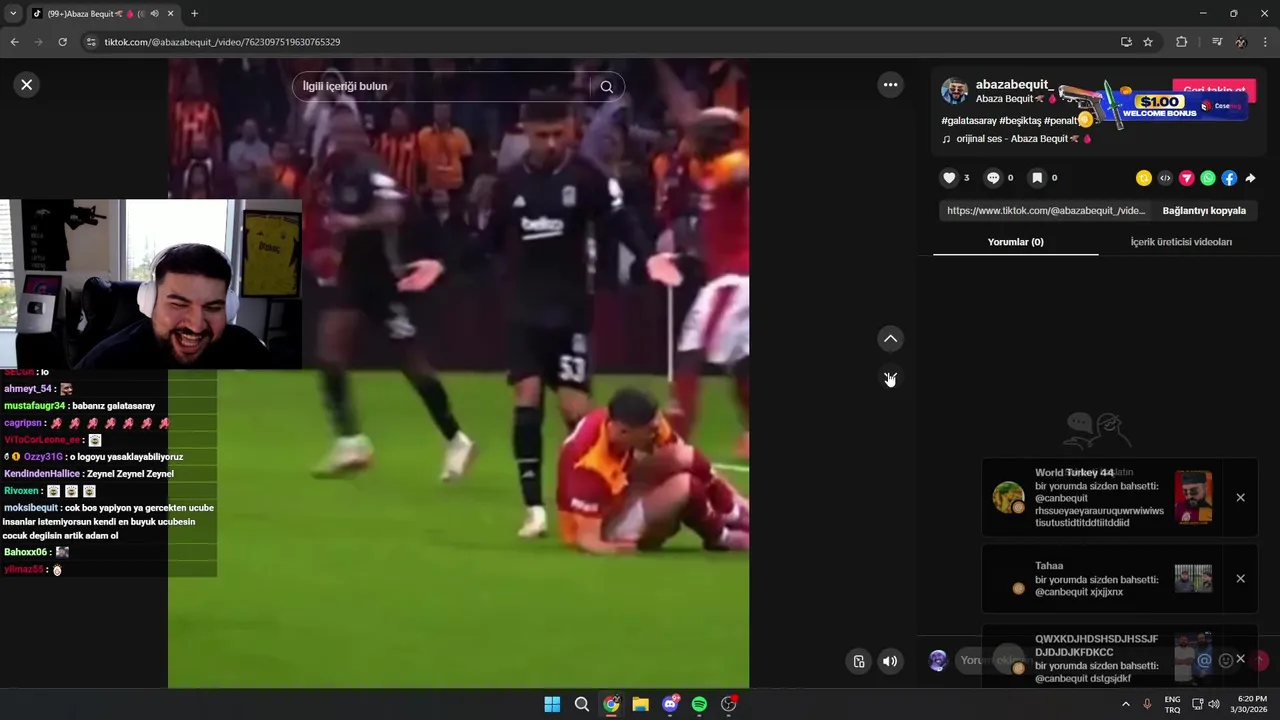Viewport: 1280px width, 720px height.
Task: Like the video with heart icon
Action: pyautogui.click(x=949, y=178)
